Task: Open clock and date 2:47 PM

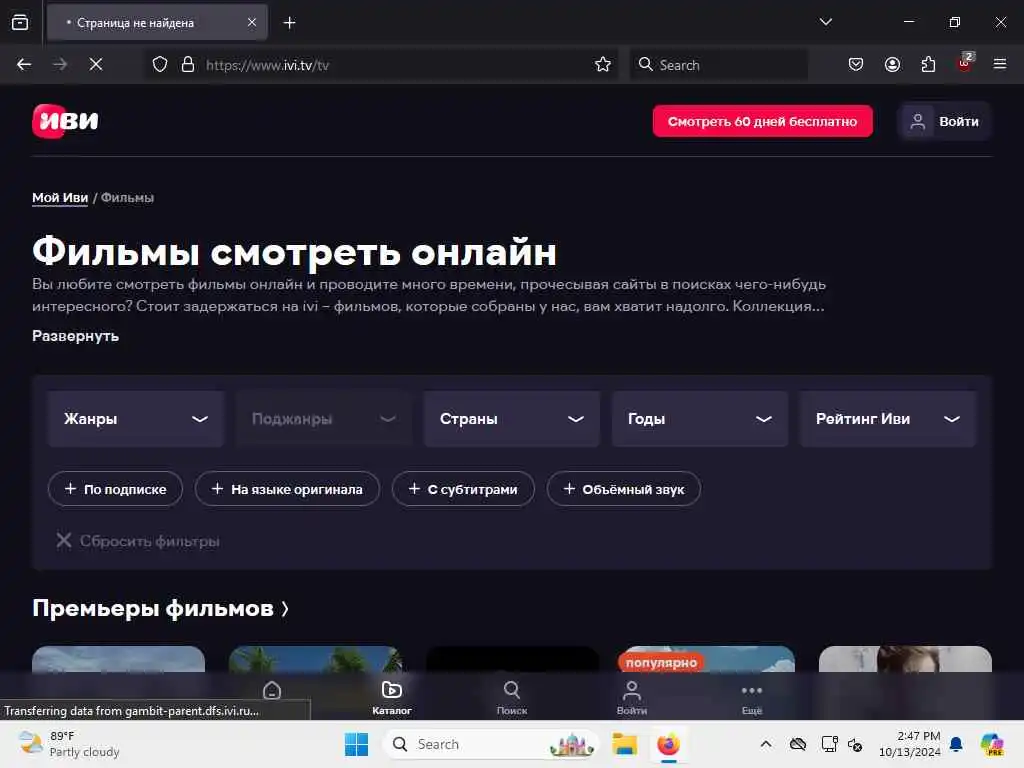Action: pyautogui.click(x=910, y=744)
